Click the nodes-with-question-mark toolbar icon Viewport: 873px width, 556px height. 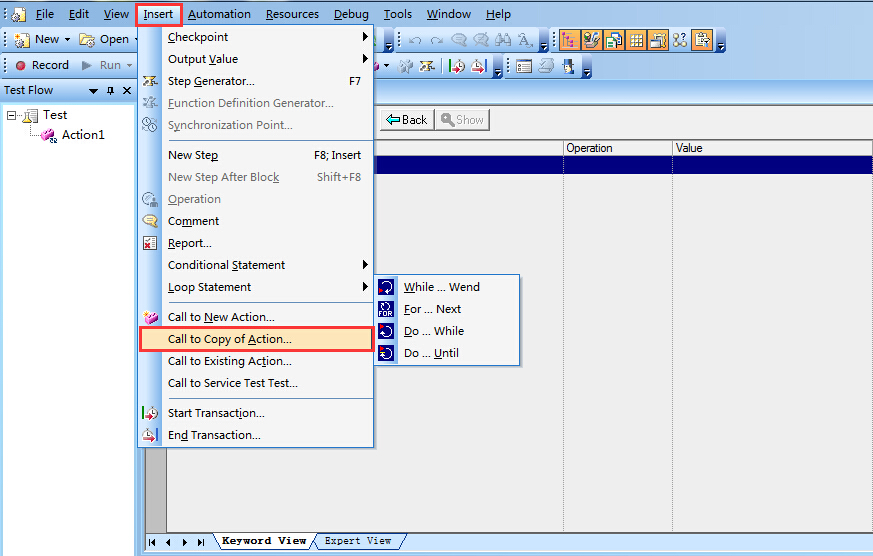pyautogui.click(x=680, y=40)
